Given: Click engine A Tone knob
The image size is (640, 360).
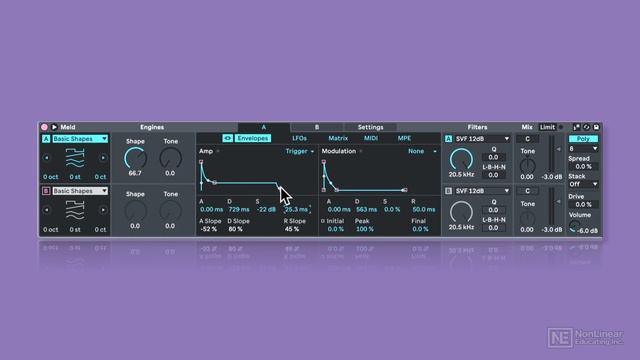Looking at the screenshot, I should 170,158.
